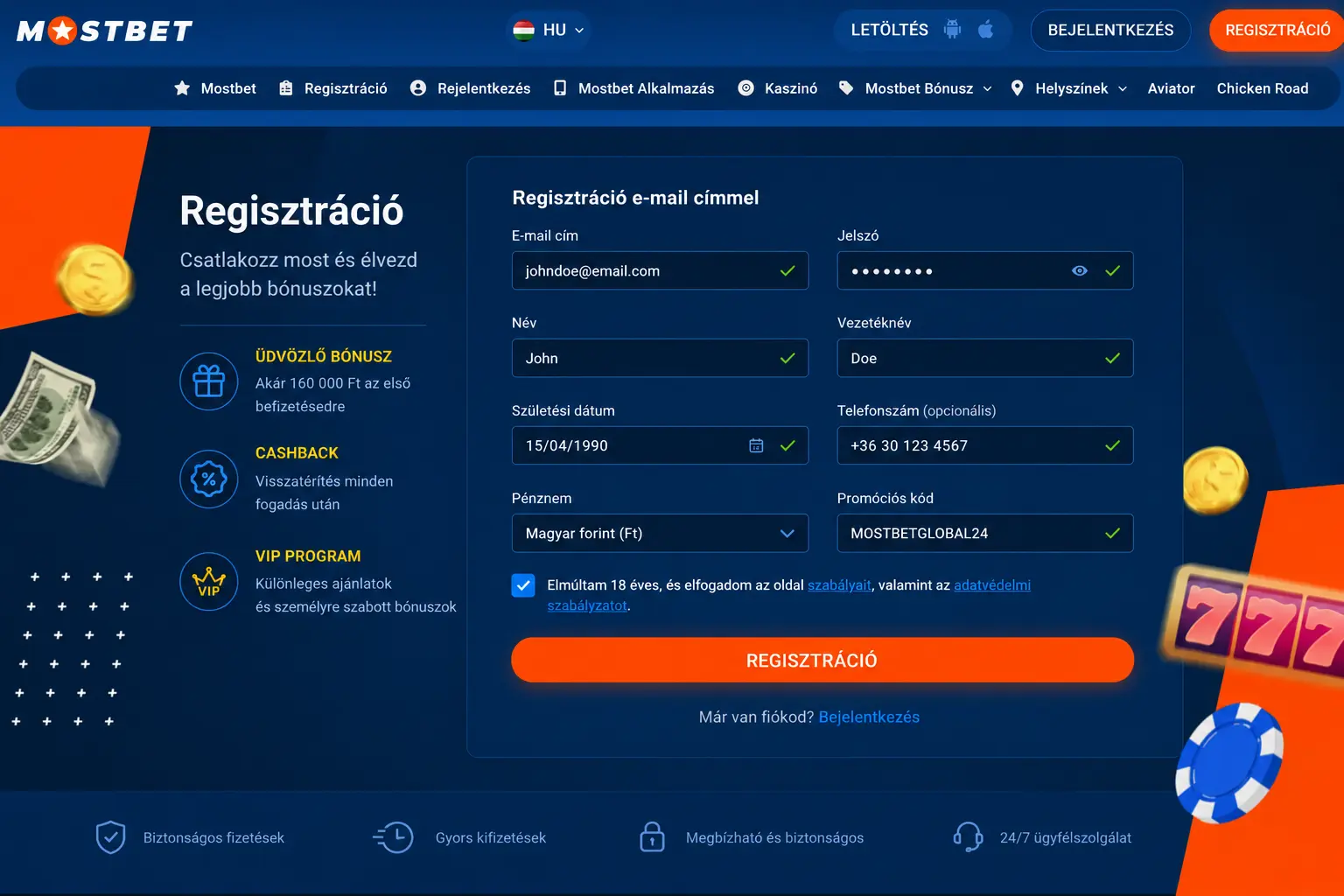Click into the Név field with John
Viewport: 1344px width, 896px height.
pos(660,358)
